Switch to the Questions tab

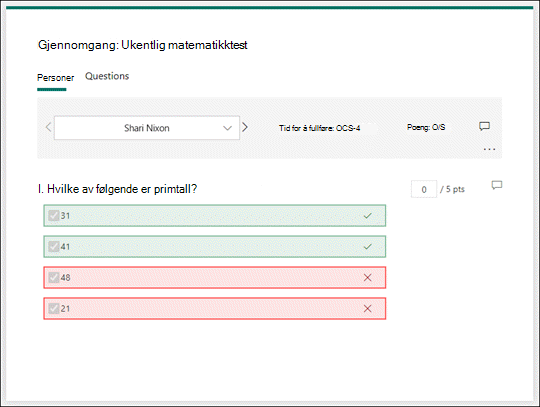(107, 76)
